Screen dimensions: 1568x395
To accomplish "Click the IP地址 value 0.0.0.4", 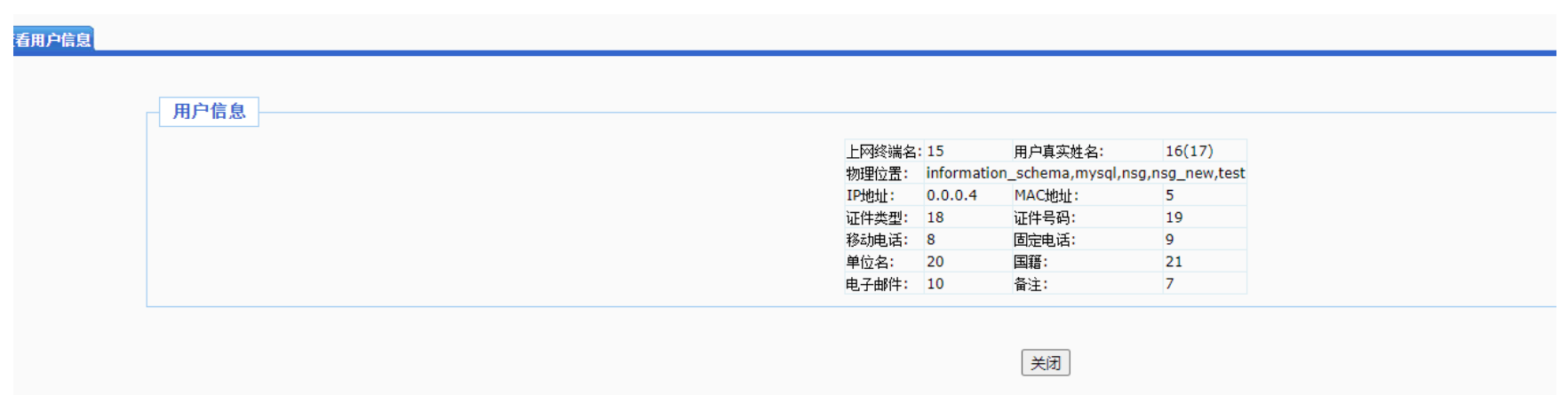I will pyautogui.click(x=951, y=195).
